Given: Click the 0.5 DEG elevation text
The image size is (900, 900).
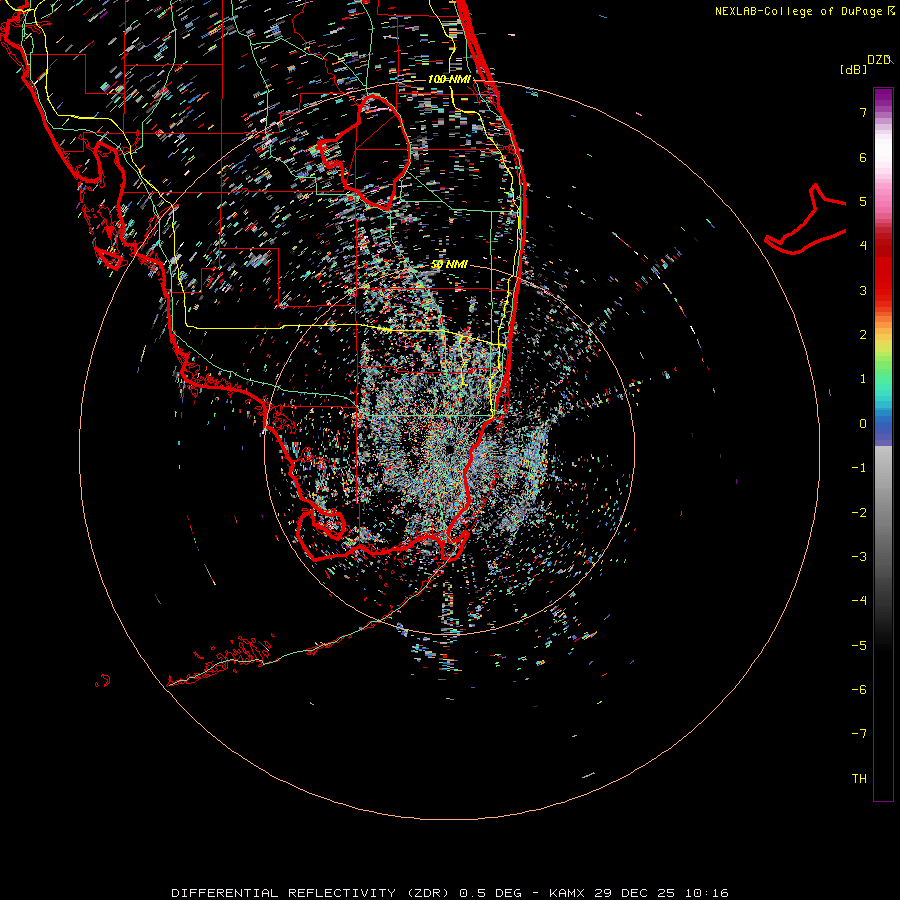Looking at the screenshot, I should 491,893.
